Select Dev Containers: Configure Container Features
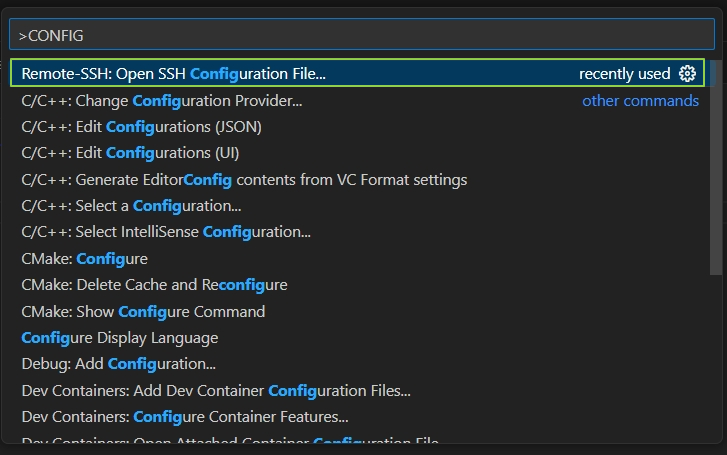Image resolution: width=727 pixels, height=455 pixels. (357, 417)
